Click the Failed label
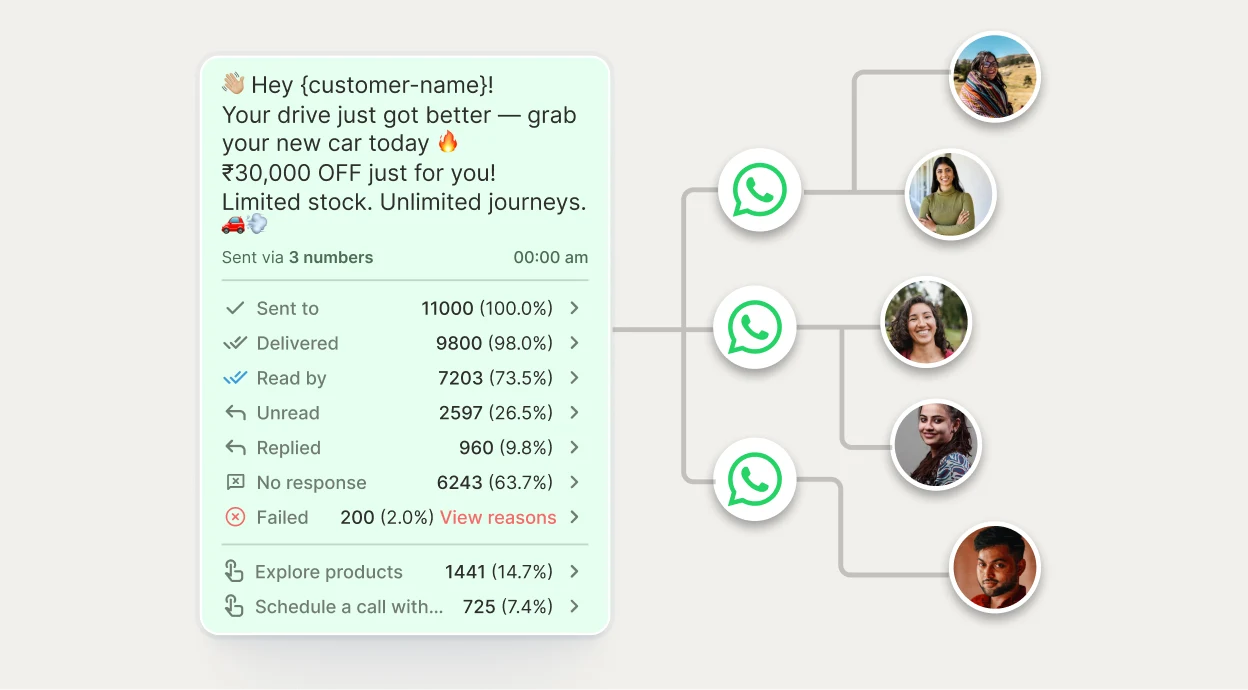The width and height of the screenshot is (1248, 690). click(x=282, y=517)
